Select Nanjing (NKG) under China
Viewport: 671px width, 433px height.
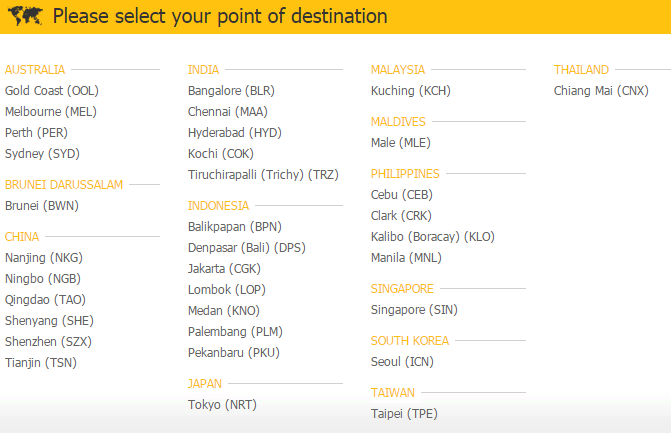pos(44,258)
